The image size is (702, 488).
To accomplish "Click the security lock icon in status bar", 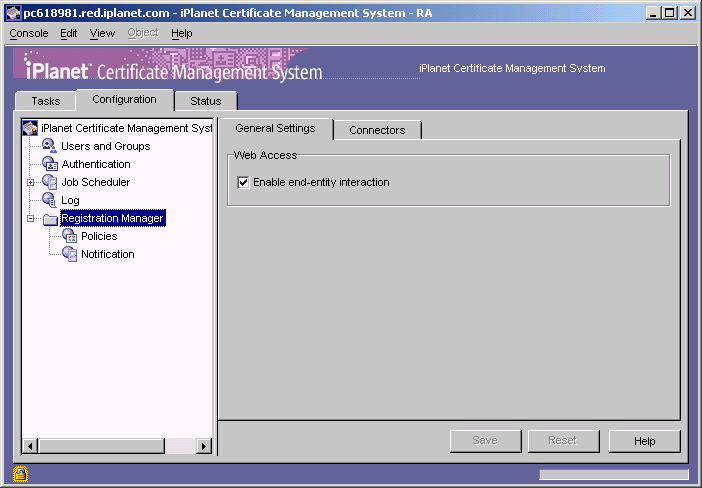I will (20, 474).
